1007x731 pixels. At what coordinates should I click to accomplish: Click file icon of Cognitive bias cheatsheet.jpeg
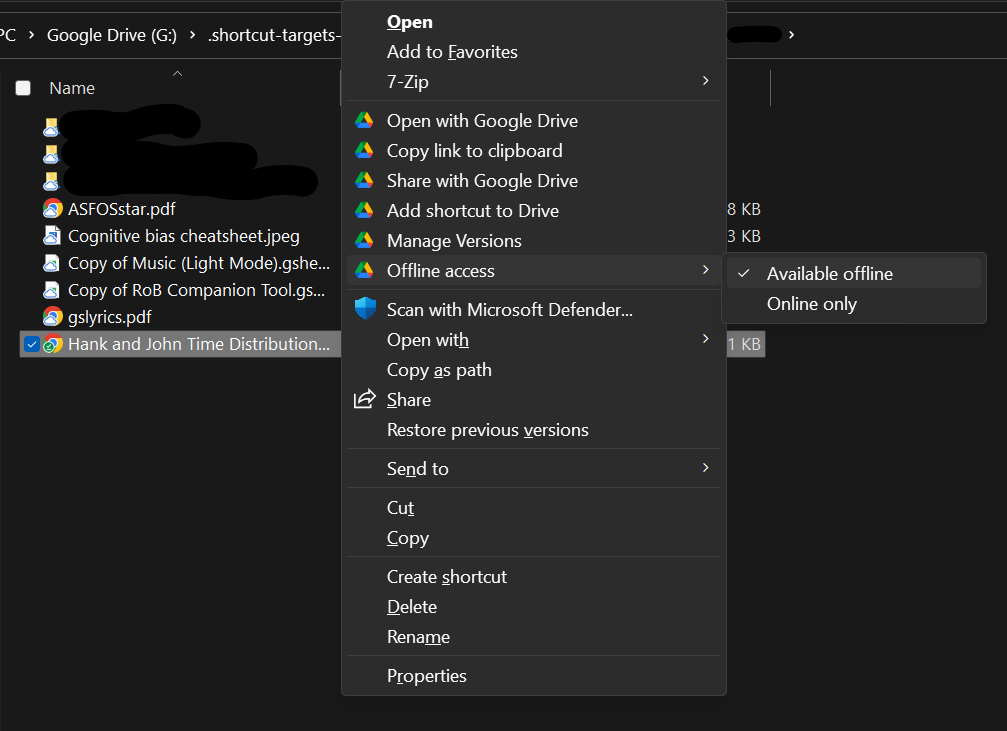52,236
